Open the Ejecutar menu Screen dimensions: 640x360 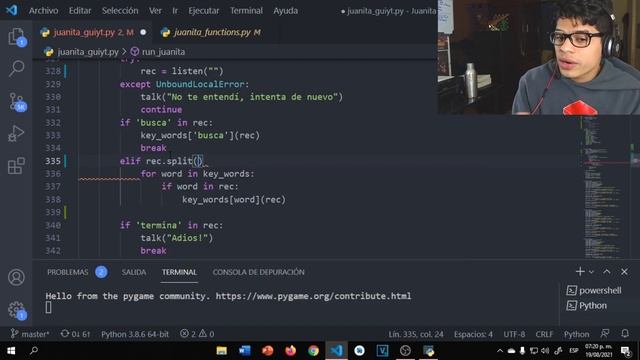[204, 11]
